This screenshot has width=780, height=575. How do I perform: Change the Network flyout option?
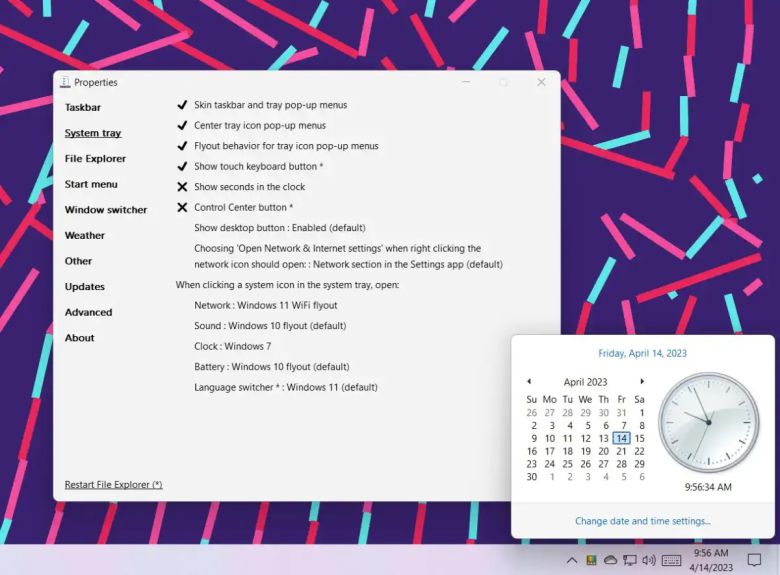265,305
